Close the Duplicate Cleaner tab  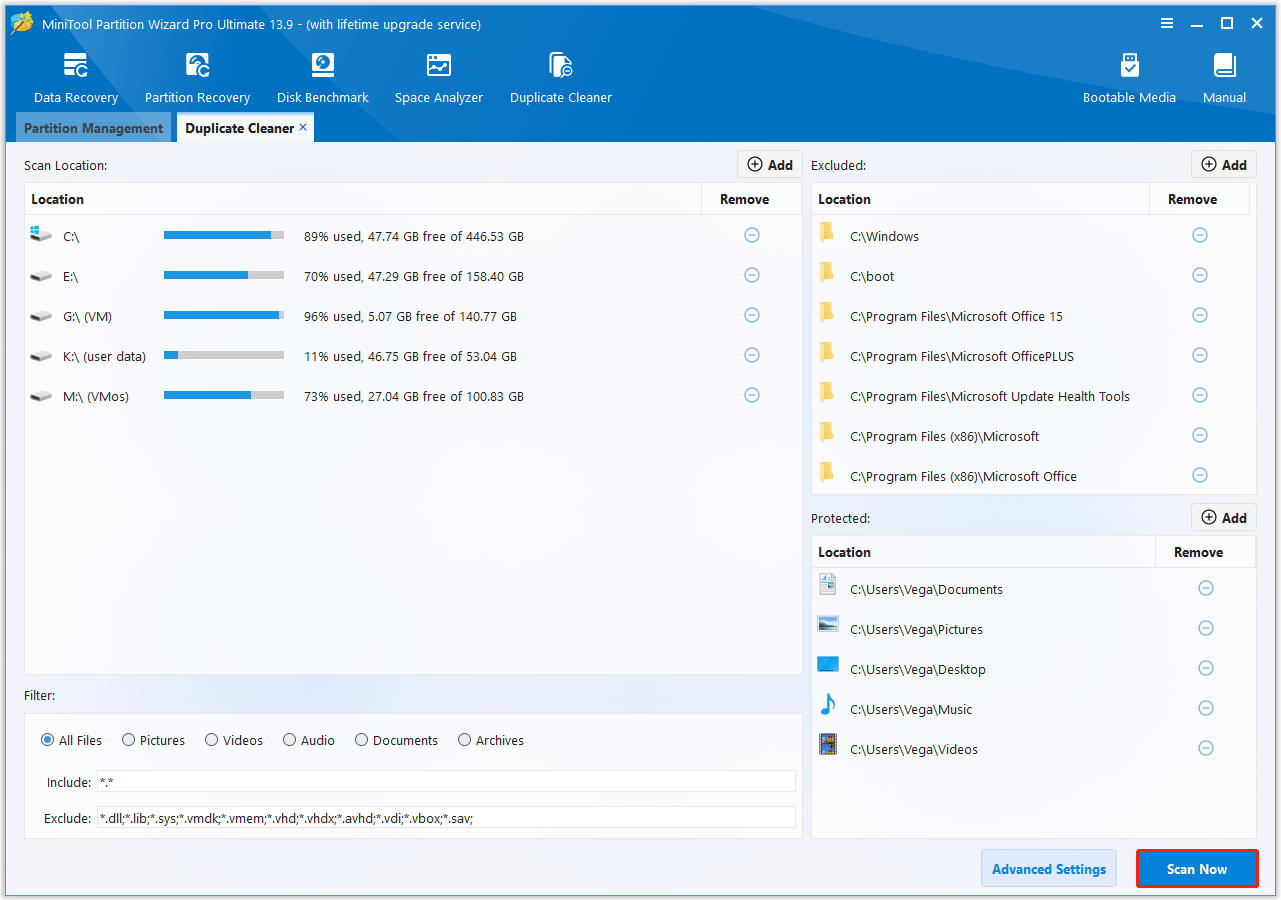click(x=303, y=127)
